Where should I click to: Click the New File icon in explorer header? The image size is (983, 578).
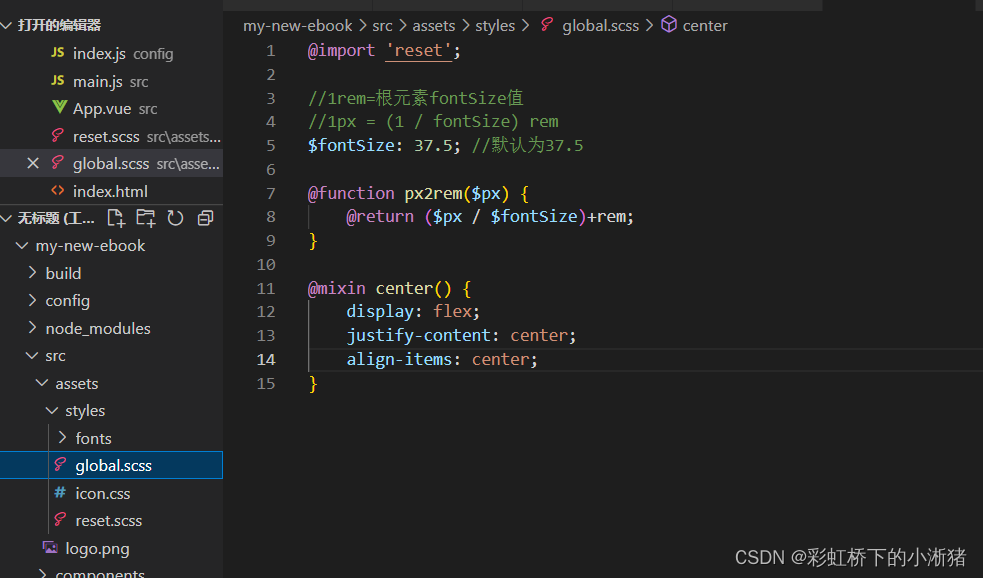point(116,218)
